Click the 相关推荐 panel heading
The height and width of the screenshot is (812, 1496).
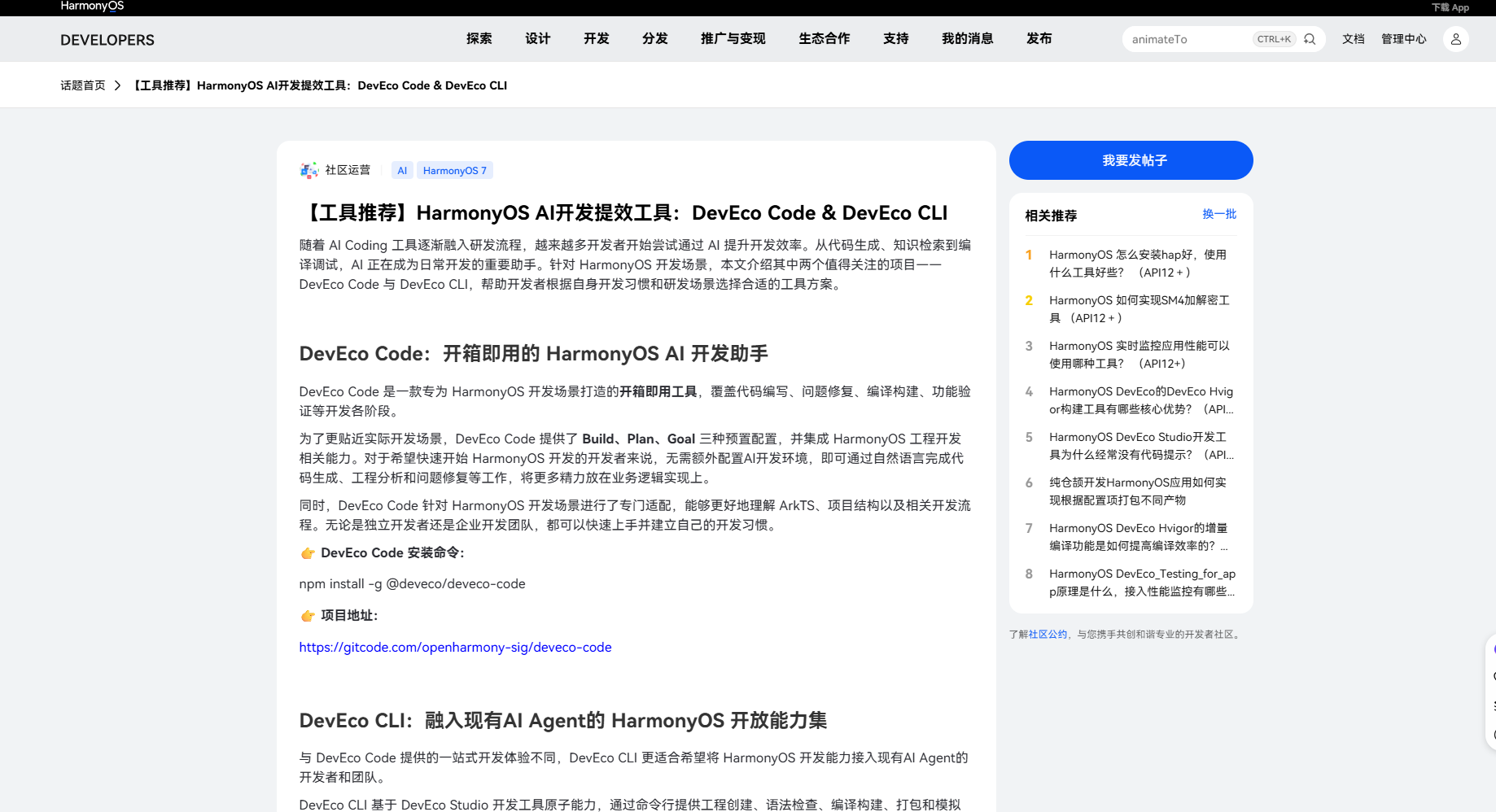tap(1051, 216)
